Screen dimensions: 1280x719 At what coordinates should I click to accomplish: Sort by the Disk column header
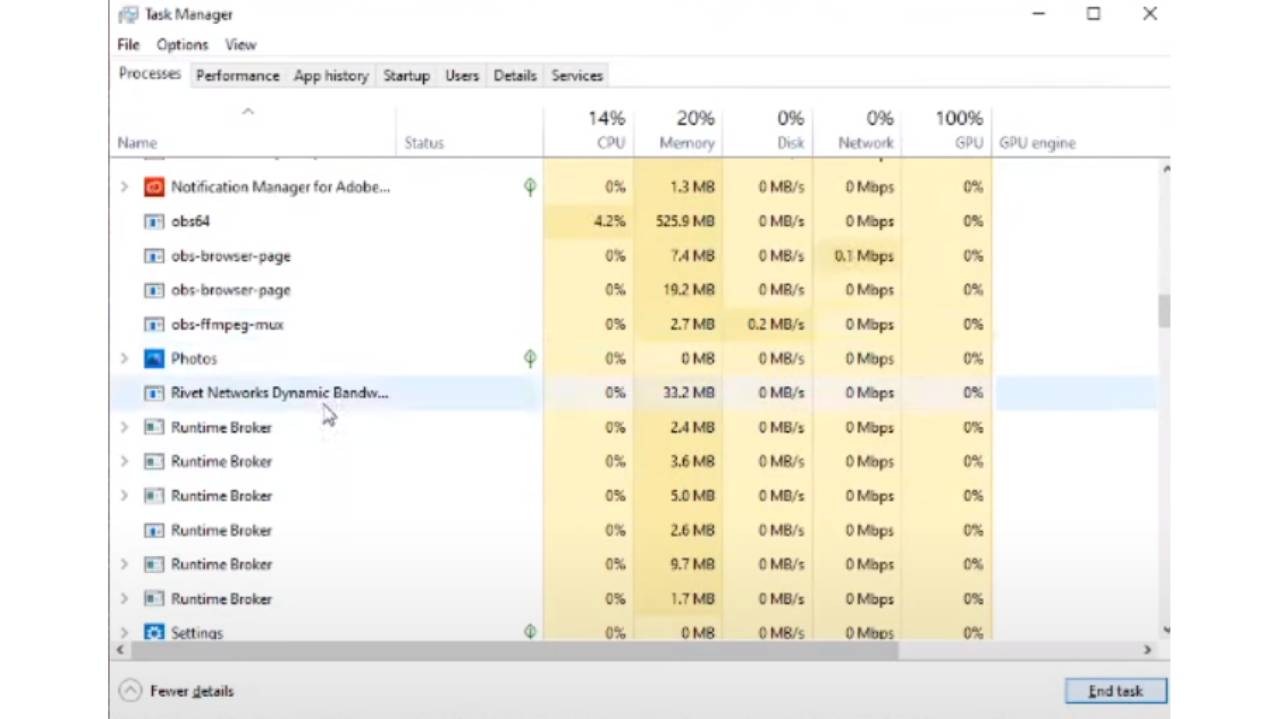click(x=768, y=130)
